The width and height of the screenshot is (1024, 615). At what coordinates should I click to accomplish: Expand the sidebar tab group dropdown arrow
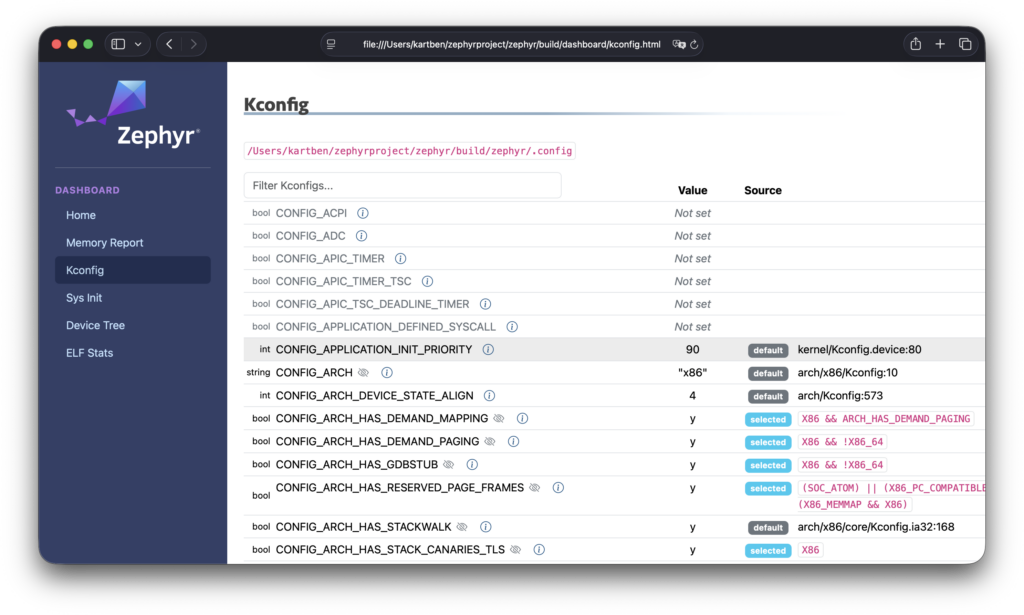click(x=138, y=44)
